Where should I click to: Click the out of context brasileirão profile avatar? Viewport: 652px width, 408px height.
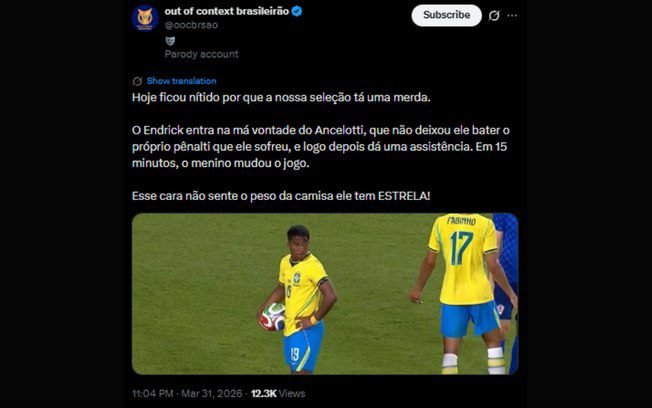pyautogui.click(x=145, y=18)
